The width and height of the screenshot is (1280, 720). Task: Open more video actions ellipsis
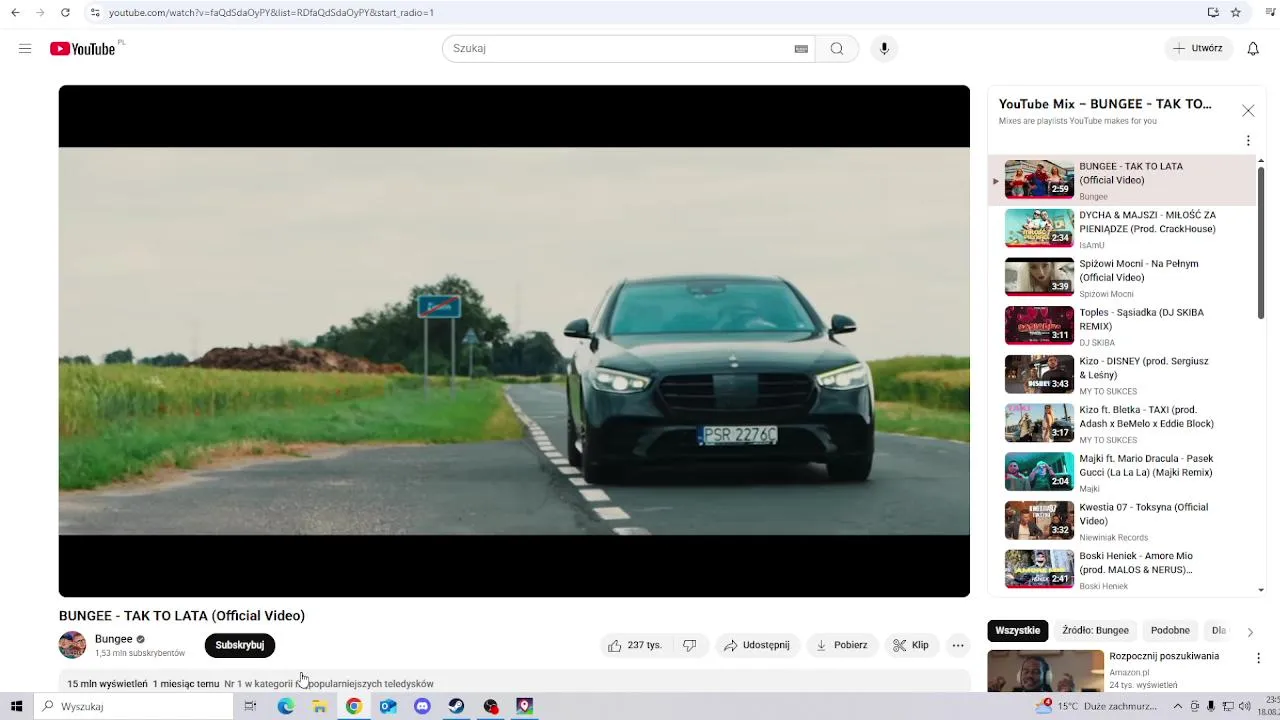[958, 645]
